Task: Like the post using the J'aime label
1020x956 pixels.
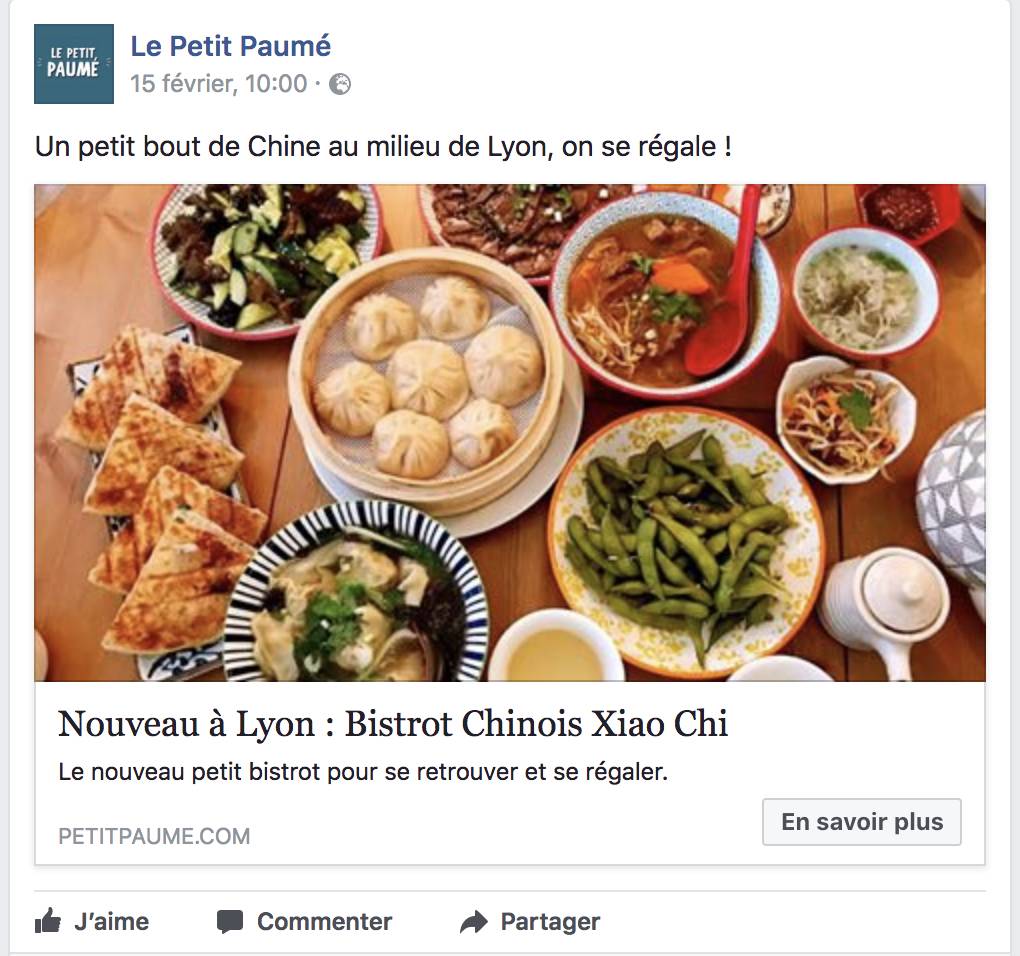Action: coord(111,922)
